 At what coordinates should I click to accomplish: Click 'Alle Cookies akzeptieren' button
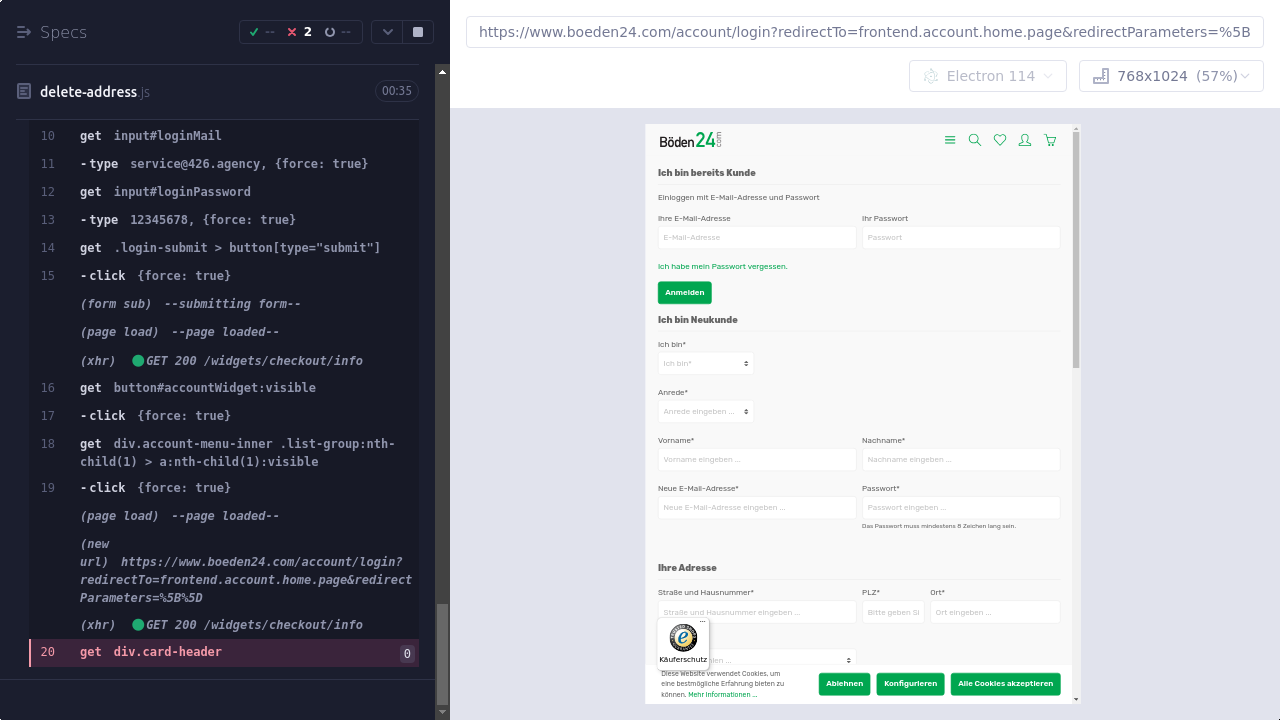(x=1005, y=684)
